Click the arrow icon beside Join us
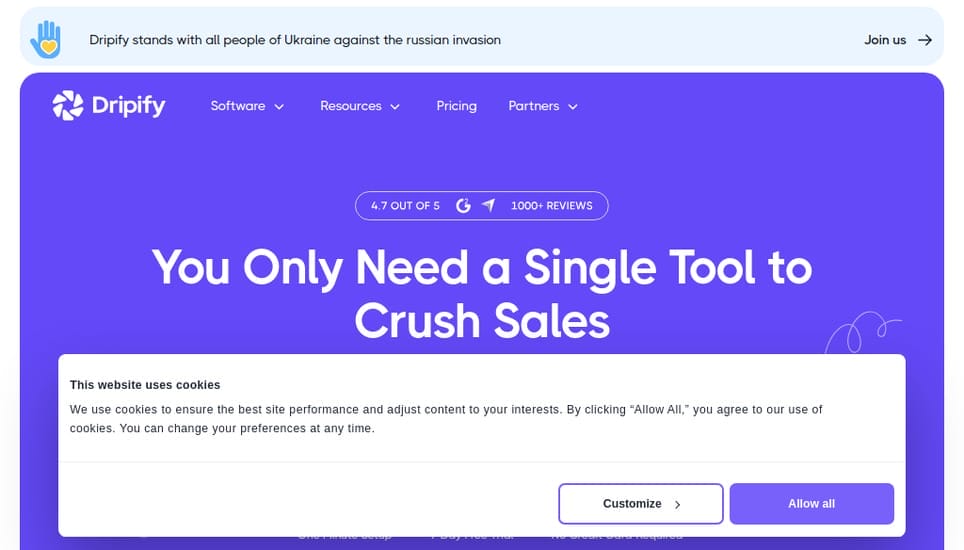 click(925, 40)
